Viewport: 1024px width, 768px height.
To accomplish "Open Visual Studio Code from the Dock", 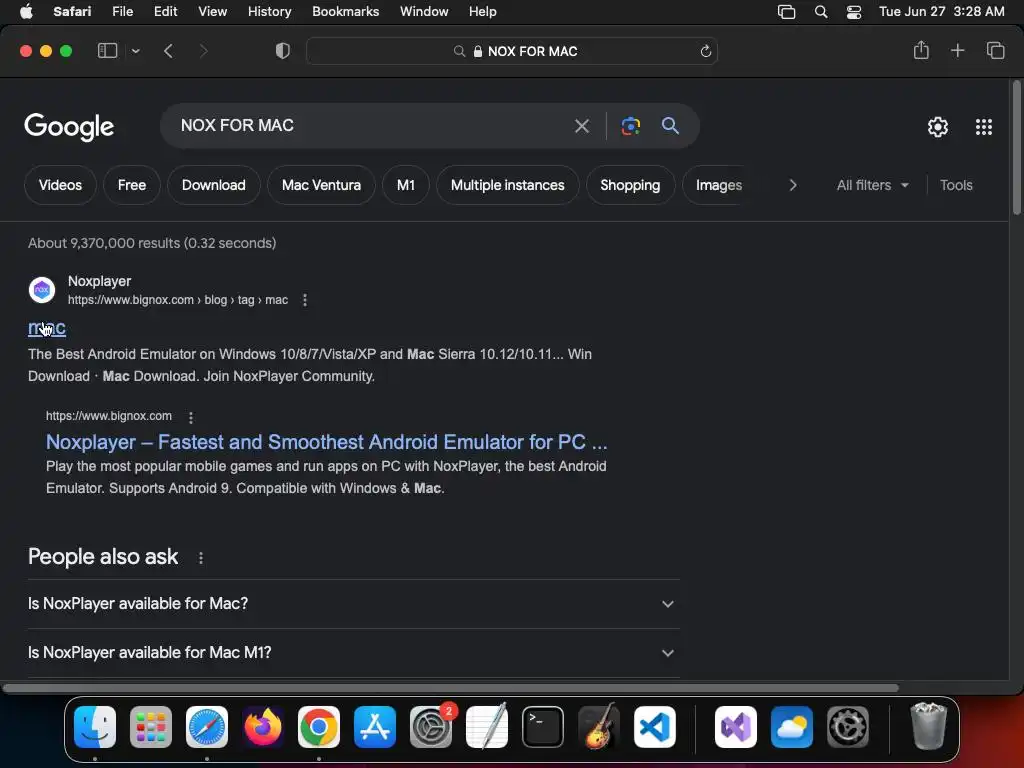I will [654, 726].
